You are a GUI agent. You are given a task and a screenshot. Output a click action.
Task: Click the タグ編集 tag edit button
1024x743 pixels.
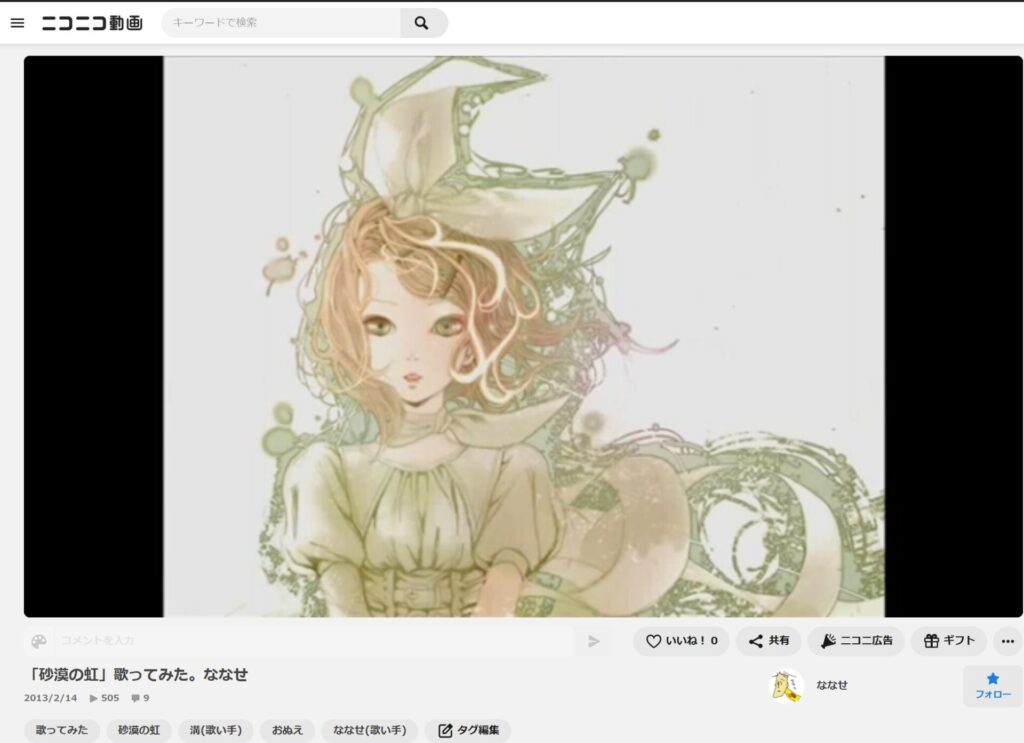[468, 730]
